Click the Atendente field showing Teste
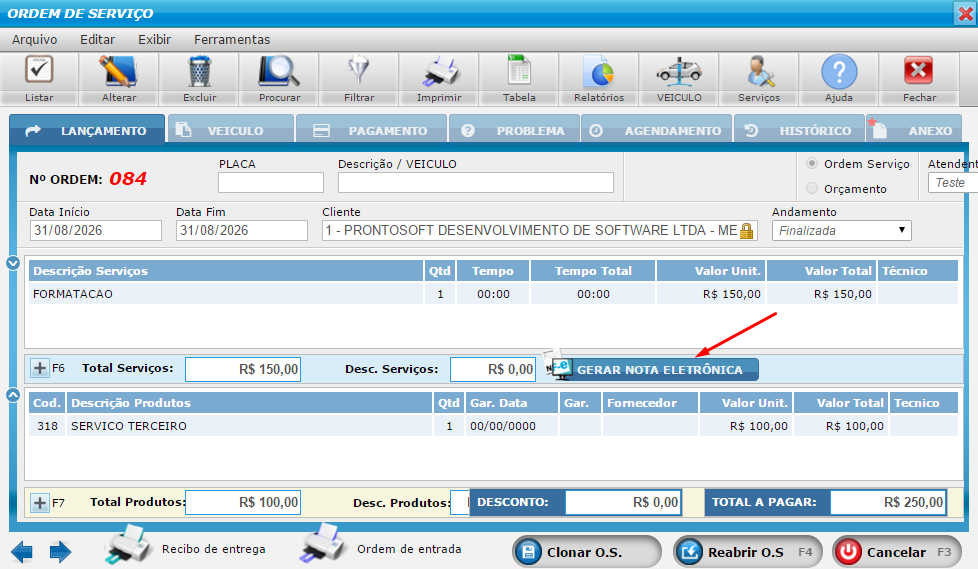 click(953, 183)
